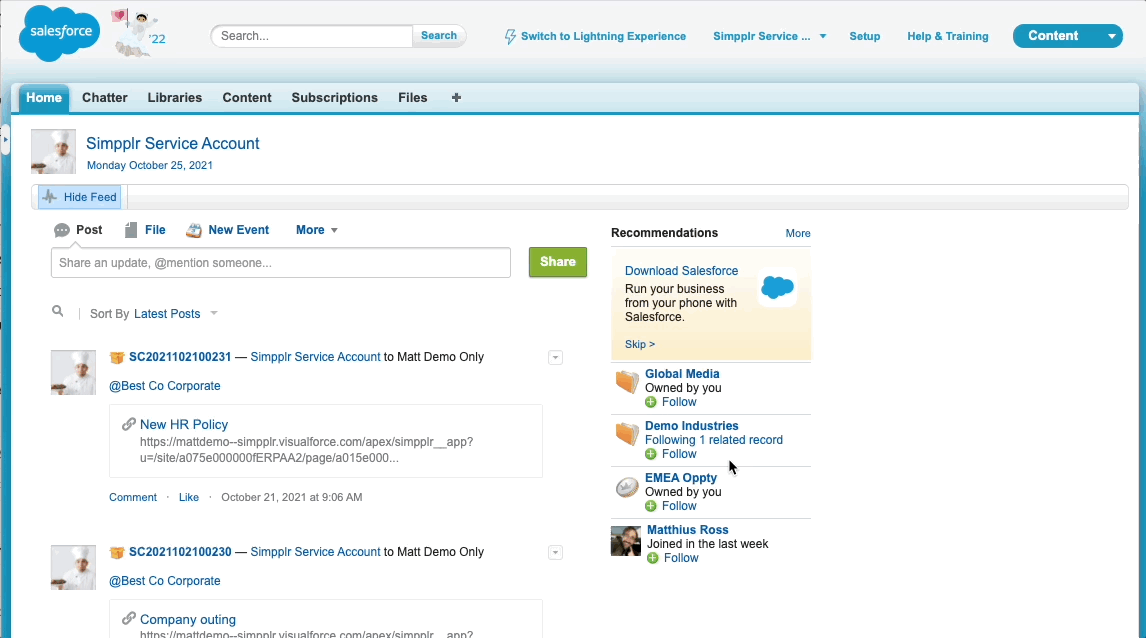Open the Subscriptions tab

(335, 98)
